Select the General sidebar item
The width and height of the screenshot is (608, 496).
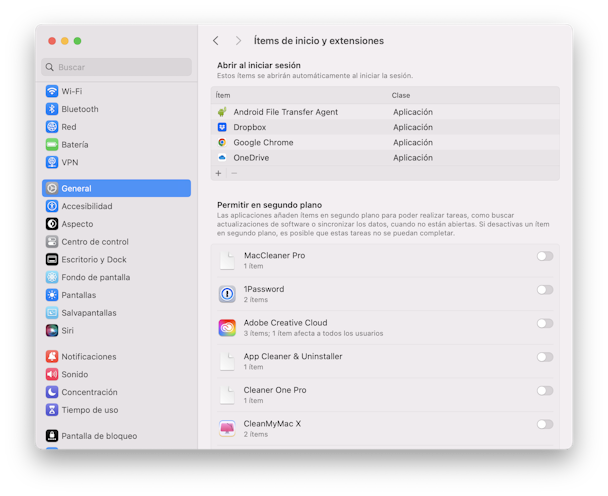click(x=116, y=188)
